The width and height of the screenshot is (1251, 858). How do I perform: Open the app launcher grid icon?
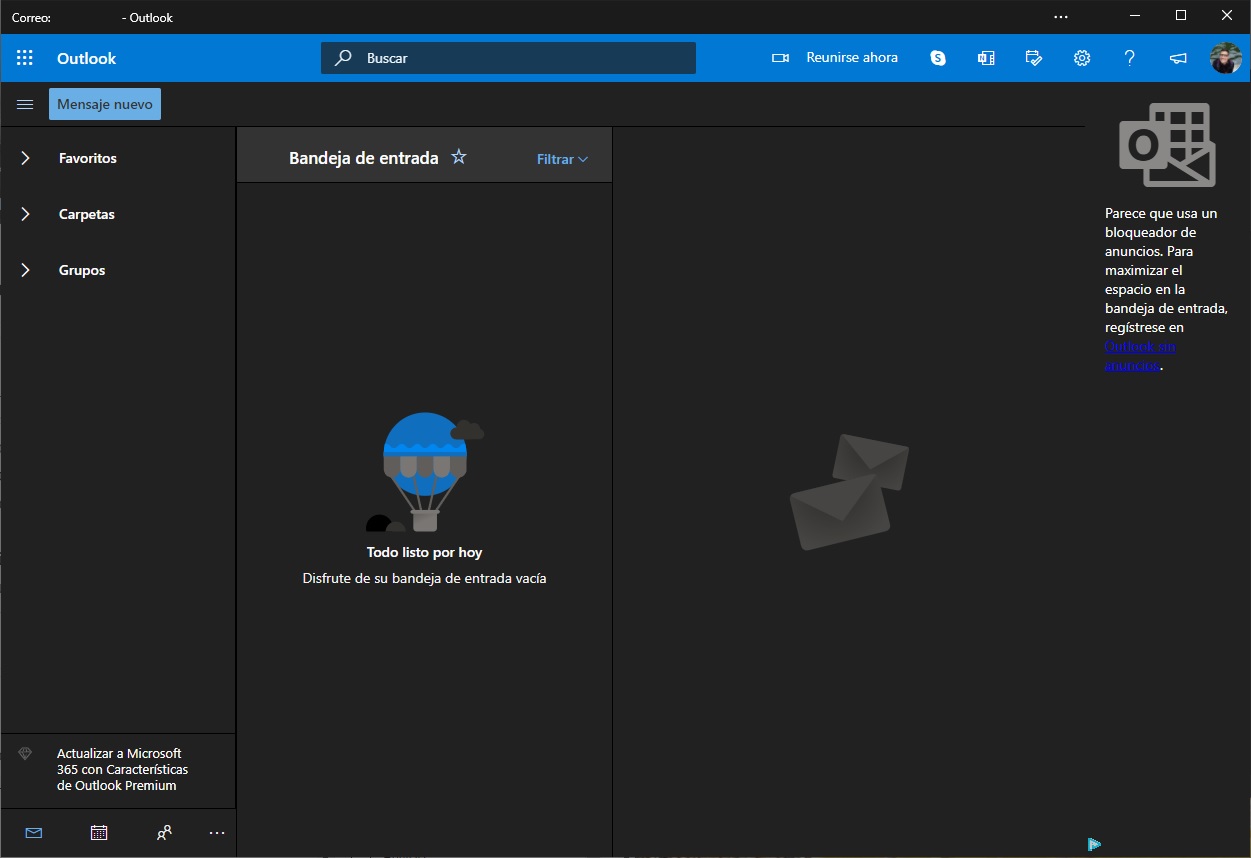click(25, 58)
